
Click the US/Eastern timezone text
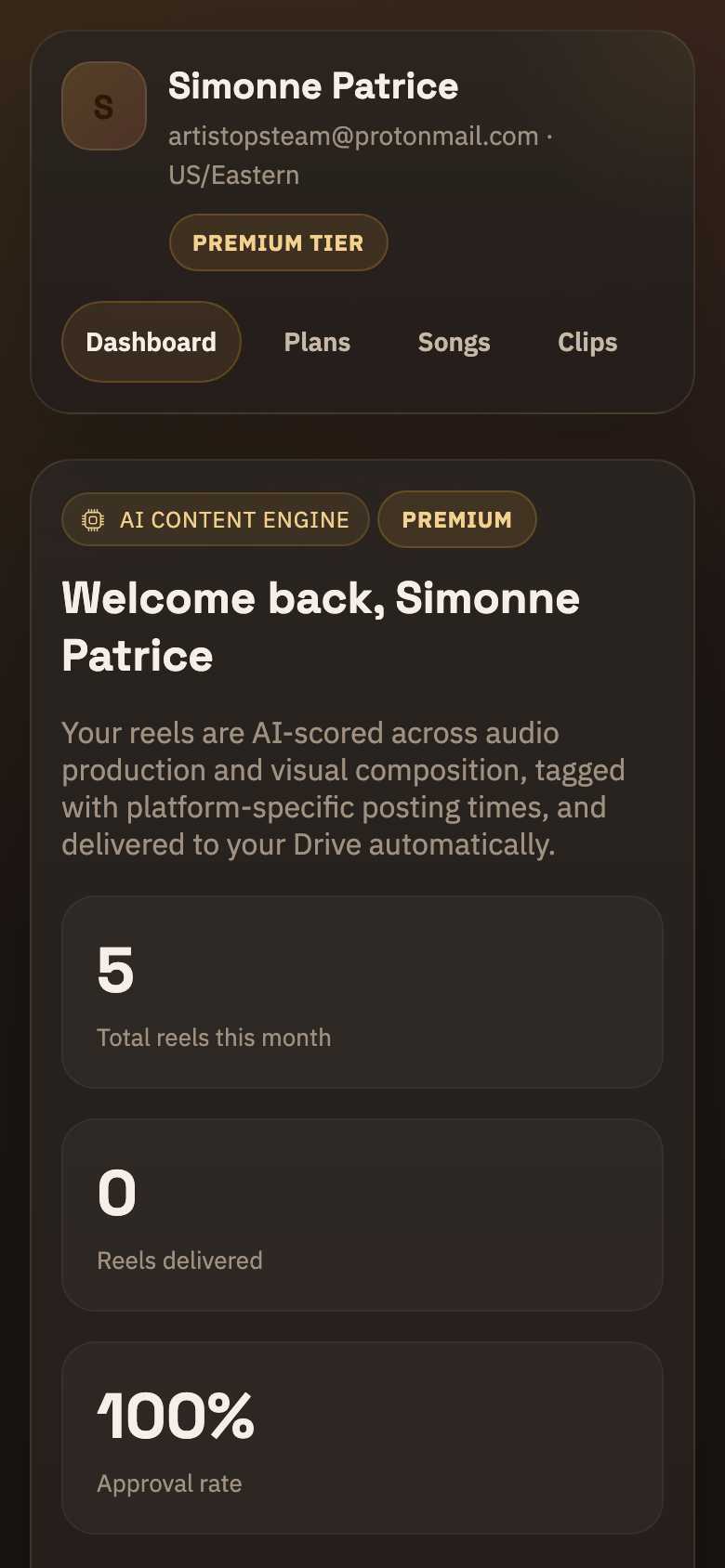pos(234,176)
